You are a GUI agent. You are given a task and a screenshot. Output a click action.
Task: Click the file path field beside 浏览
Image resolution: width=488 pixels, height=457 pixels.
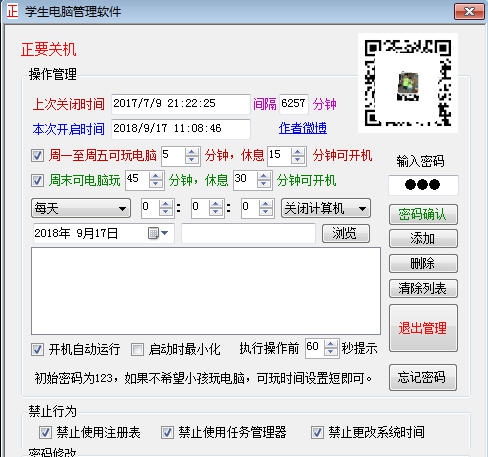pyautogui.click(x=248, y=233)
